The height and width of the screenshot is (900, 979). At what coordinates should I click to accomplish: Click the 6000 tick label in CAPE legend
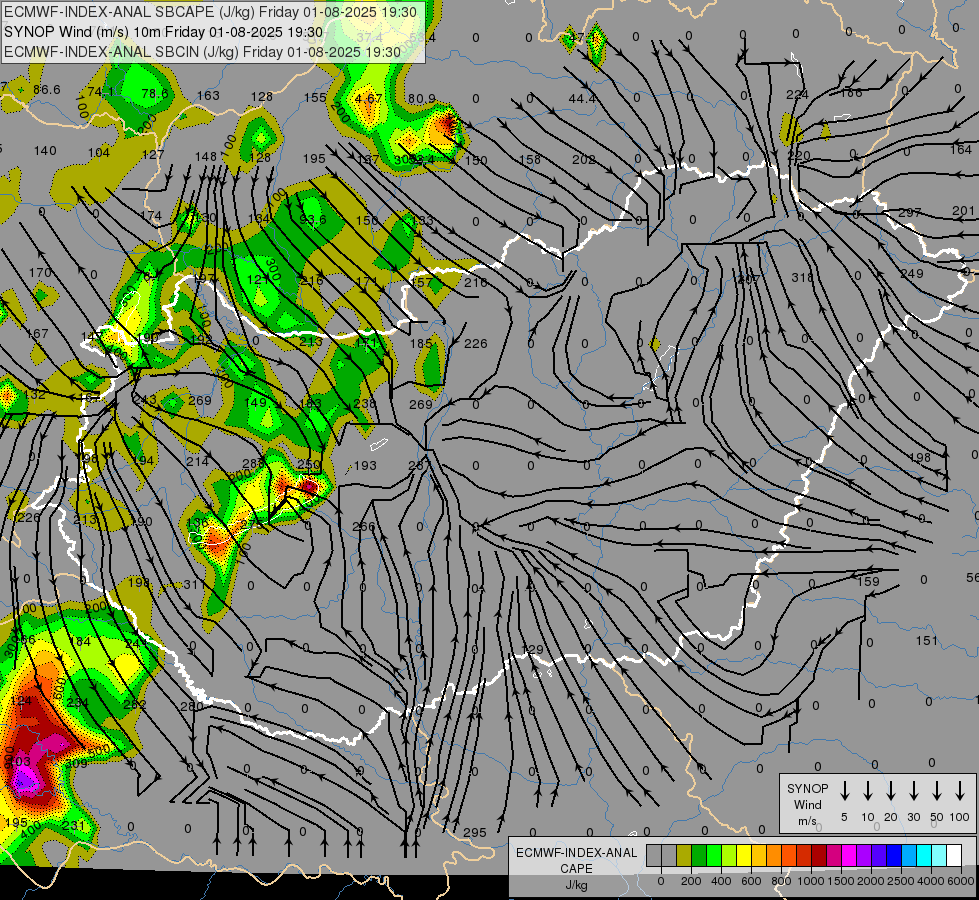click(961, 881)
